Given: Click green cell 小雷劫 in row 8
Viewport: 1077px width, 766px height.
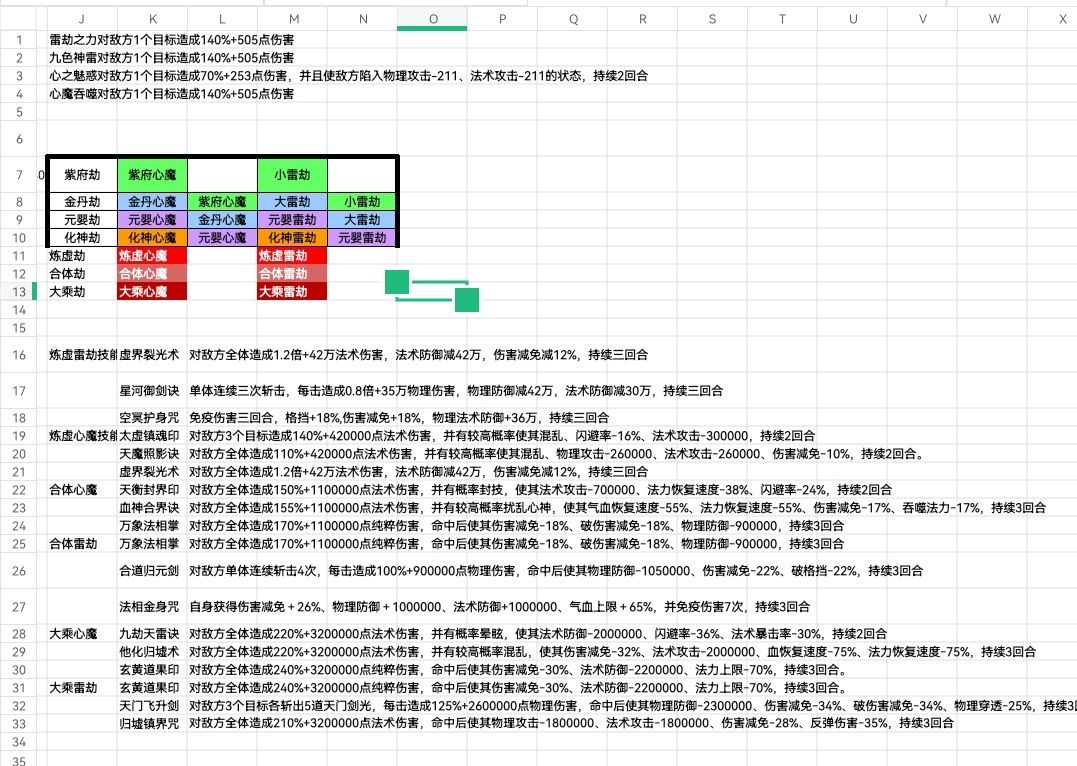Looking at the screenshot, I should [362, 202].
